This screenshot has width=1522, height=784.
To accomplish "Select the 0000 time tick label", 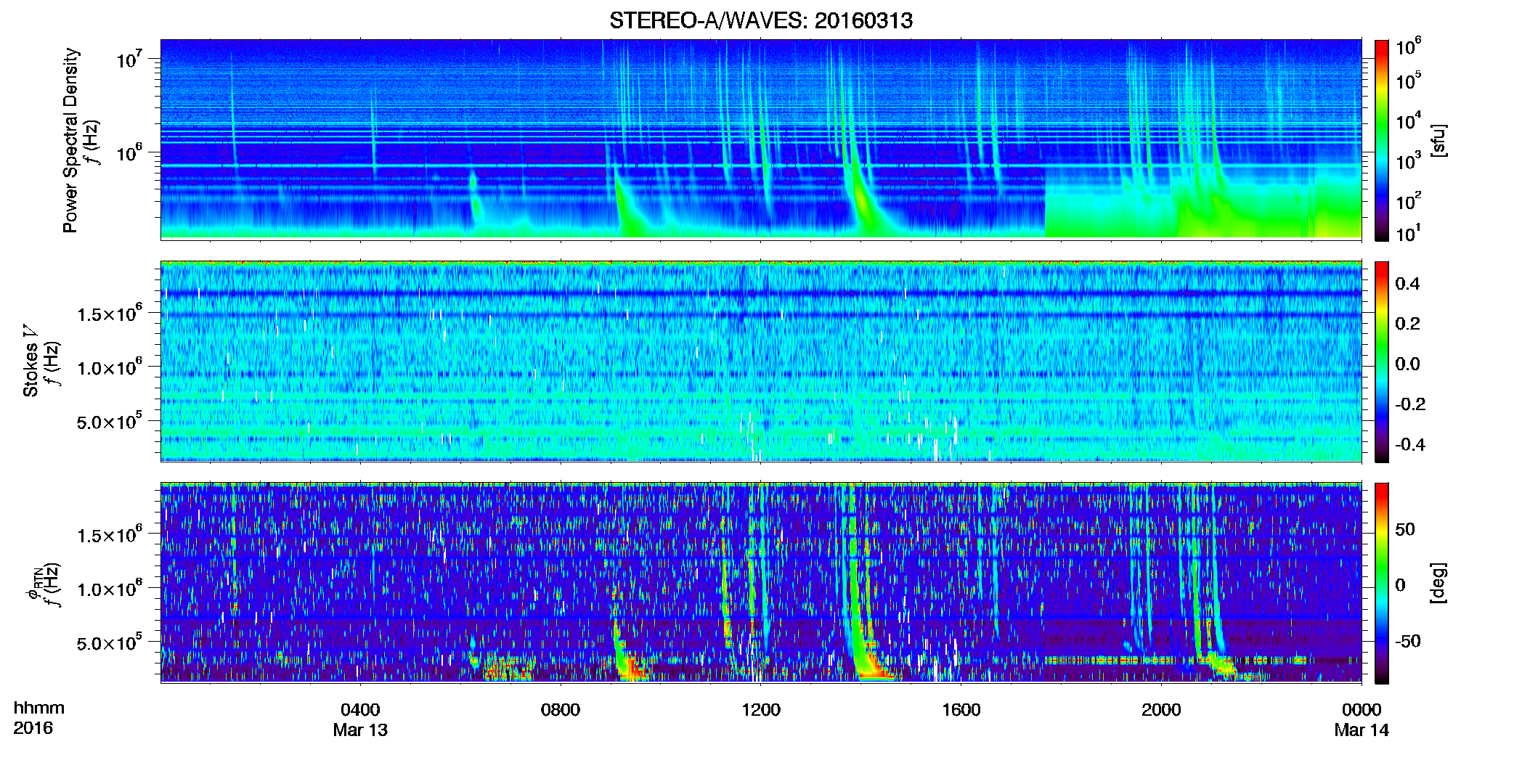I will pyautogui.click(x=1362, y=709).
